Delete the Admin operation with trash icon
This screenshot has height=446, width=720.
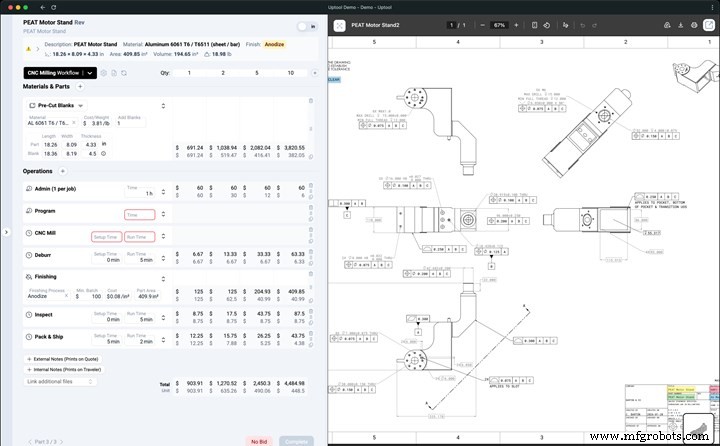tap(311, 186)
